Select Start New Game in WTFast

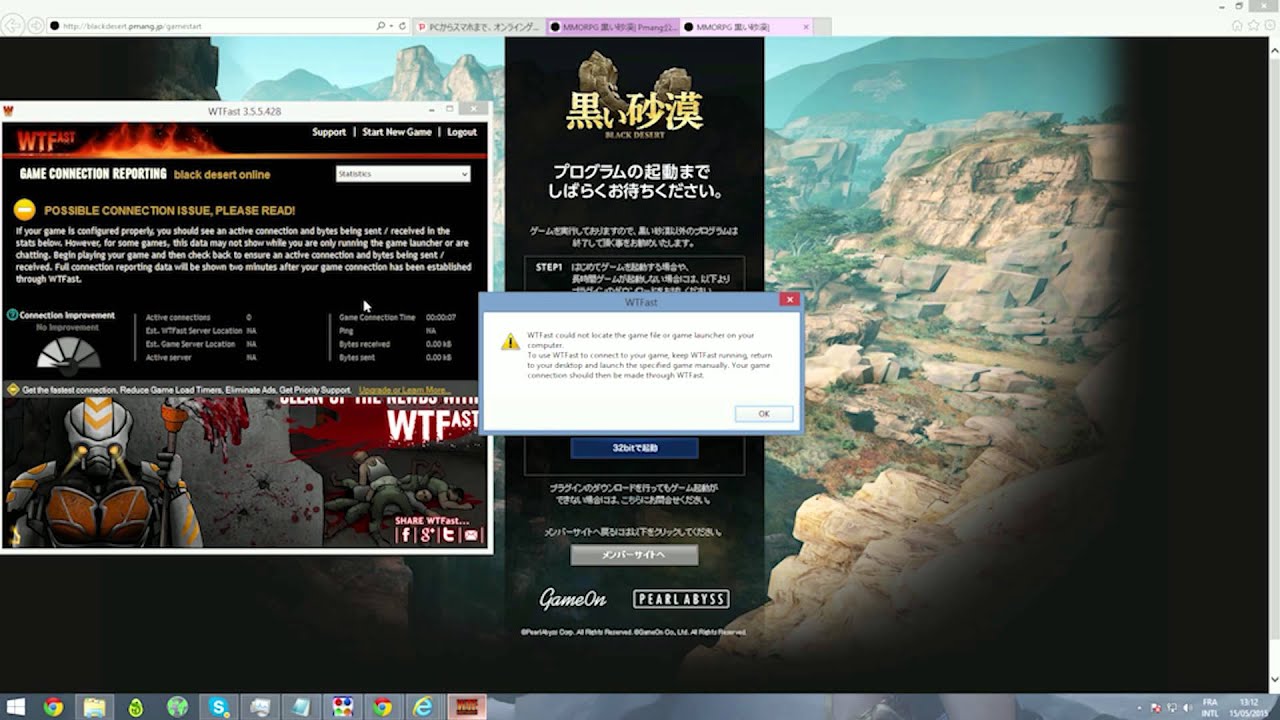tap(397, 132)
